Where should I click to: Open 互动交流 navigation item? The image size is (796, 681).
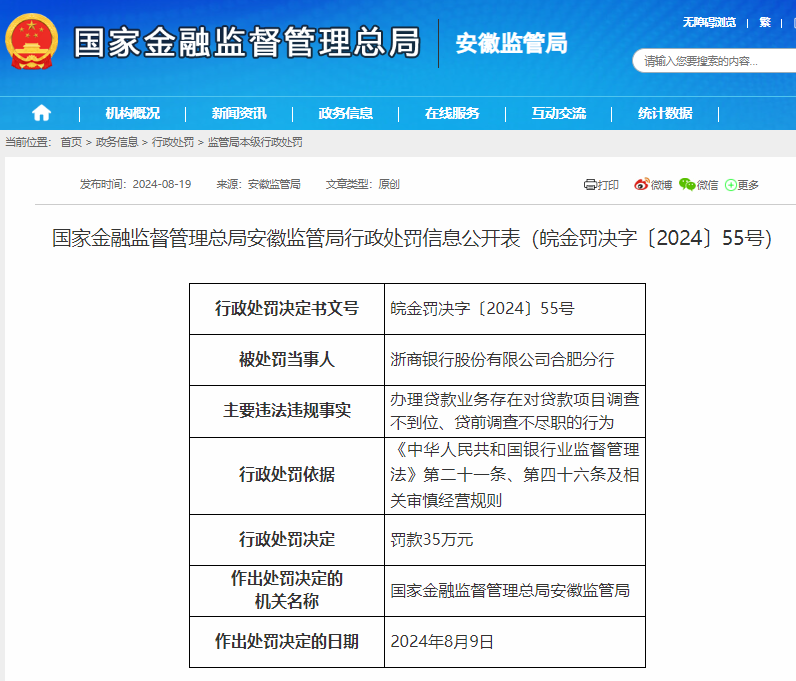click(559, 113)
